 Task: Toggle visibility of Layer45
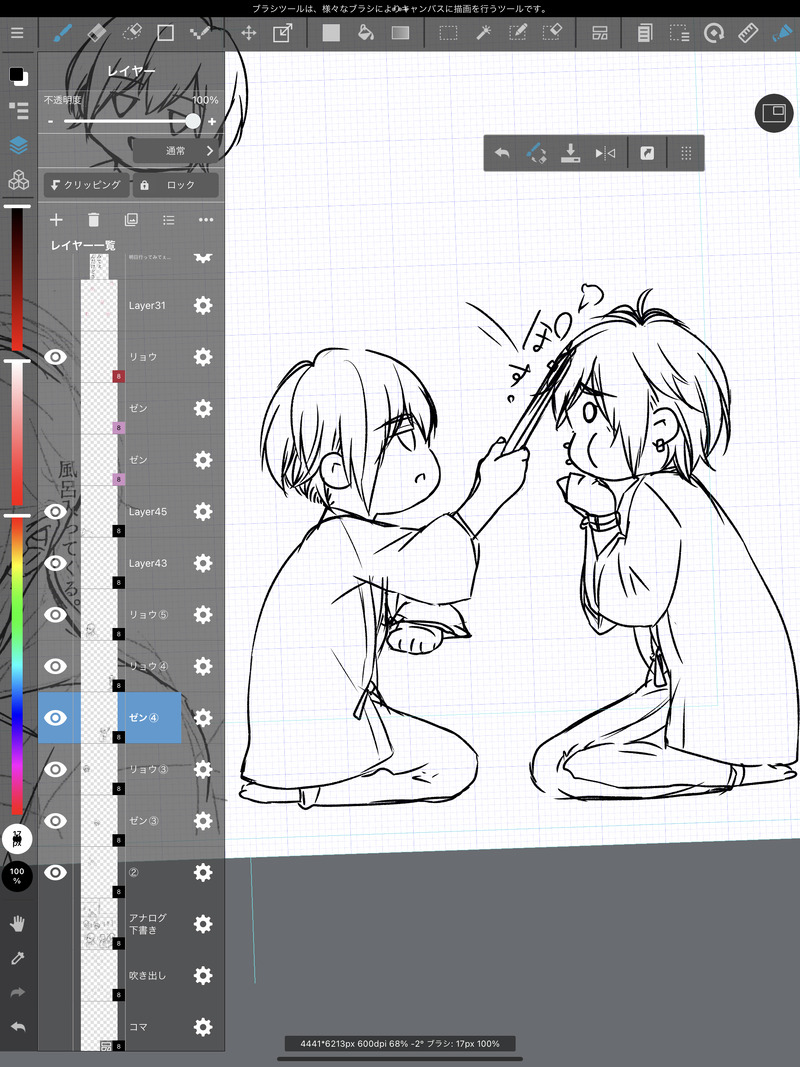(x=55, y=511)
